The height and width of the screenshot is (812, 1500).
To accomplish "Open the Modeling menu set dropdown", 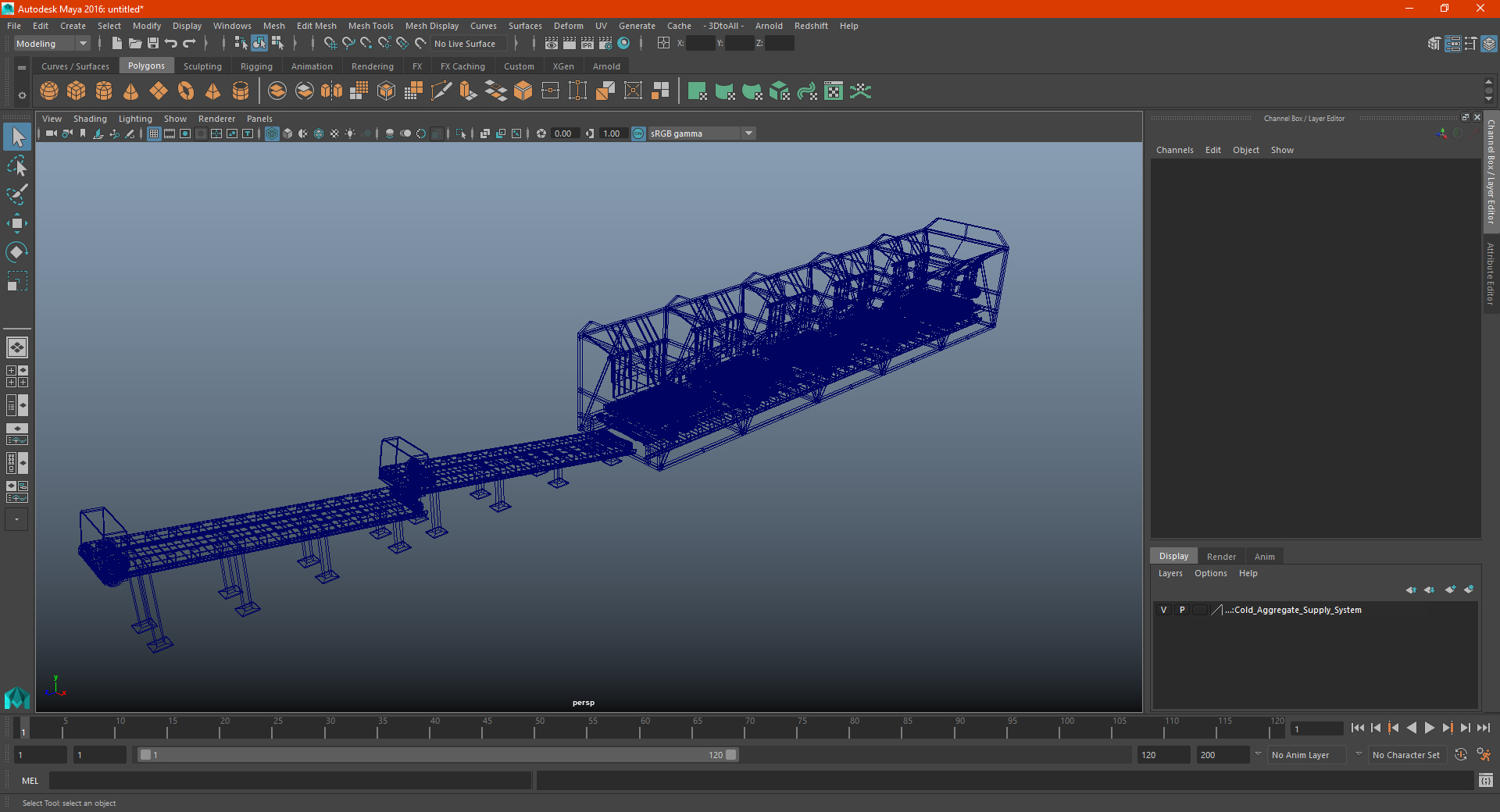I will point(52,44).
